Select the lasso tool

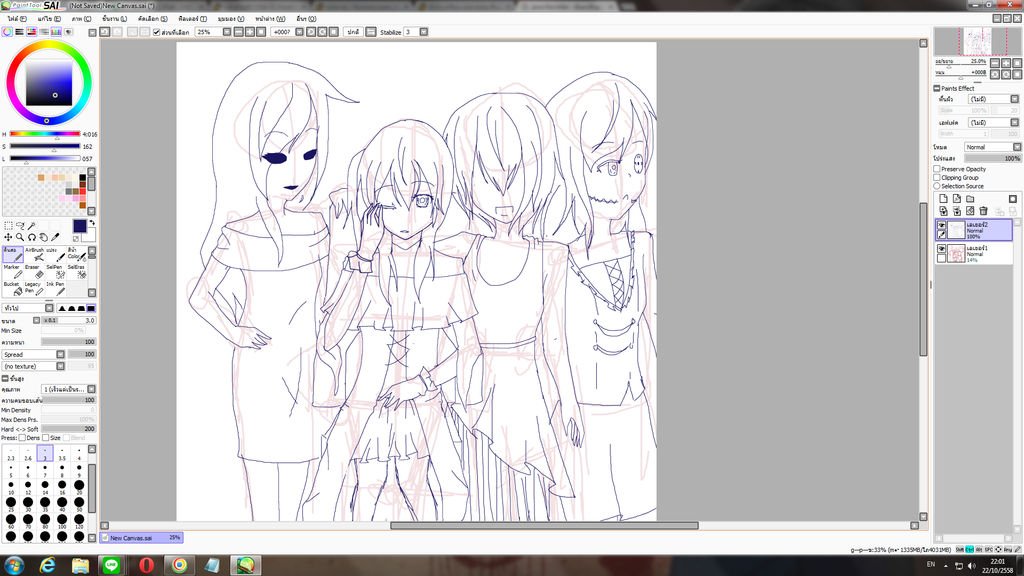coord(20,225)
